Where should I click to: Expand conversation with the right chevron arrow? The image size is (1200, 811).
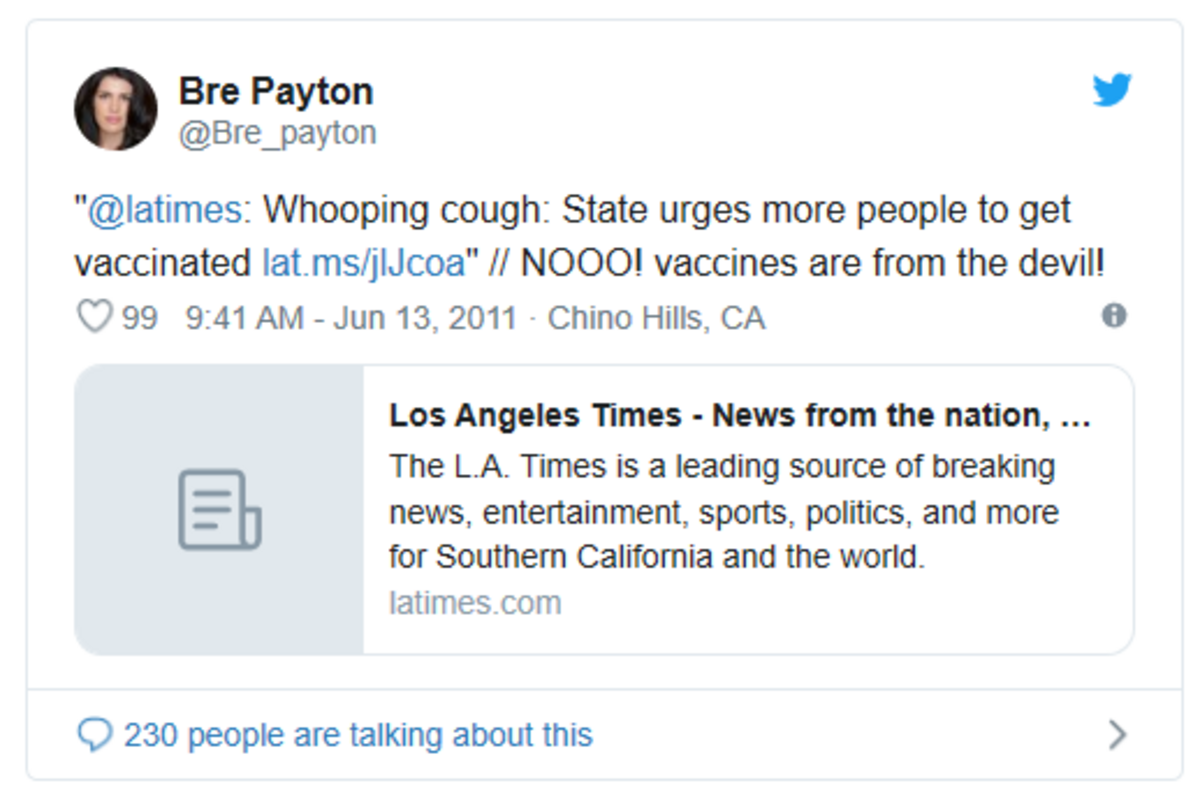tap(1118, 735)
